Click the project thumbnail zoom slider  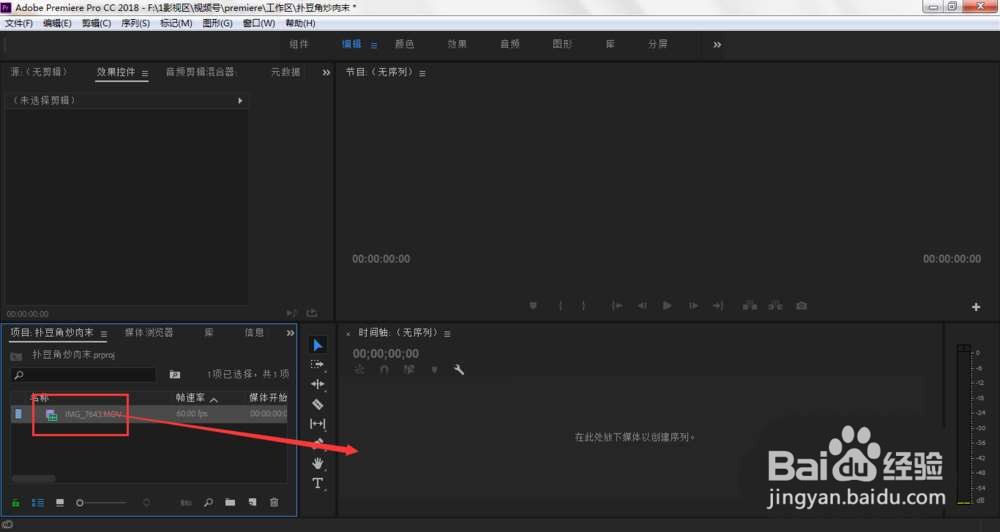(103, 503)
